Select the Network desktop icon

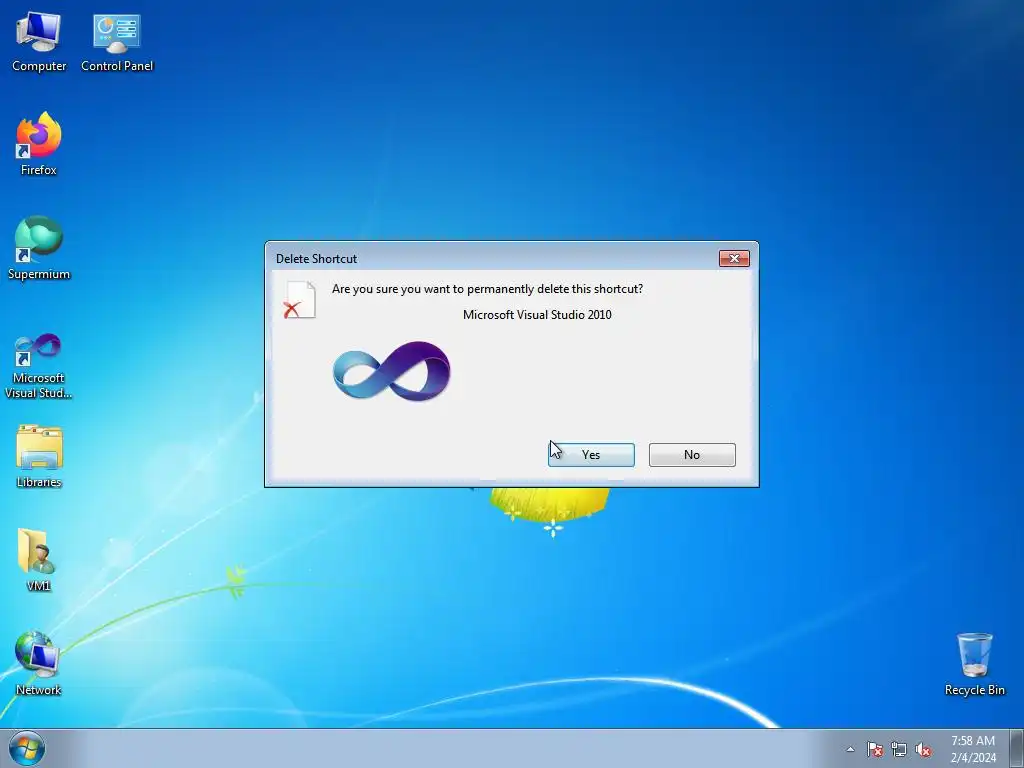click(39, 664)
